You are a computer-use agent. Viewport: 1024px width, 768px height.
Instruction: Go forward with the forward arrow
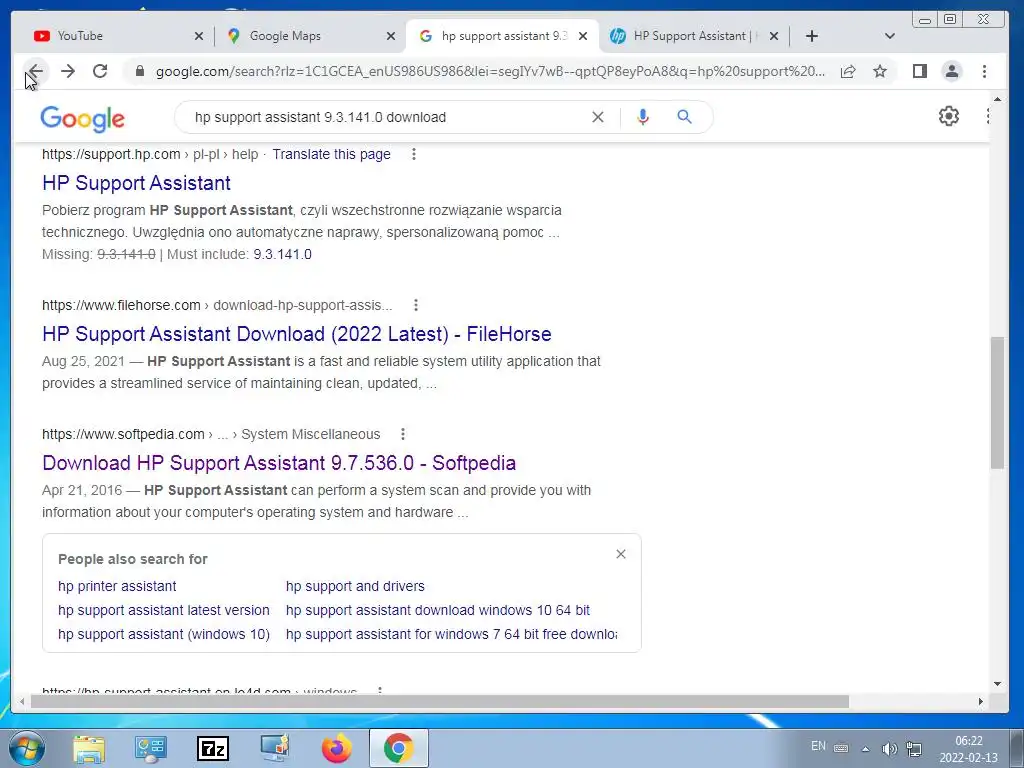pyautogui.click(x=68, y=71)
